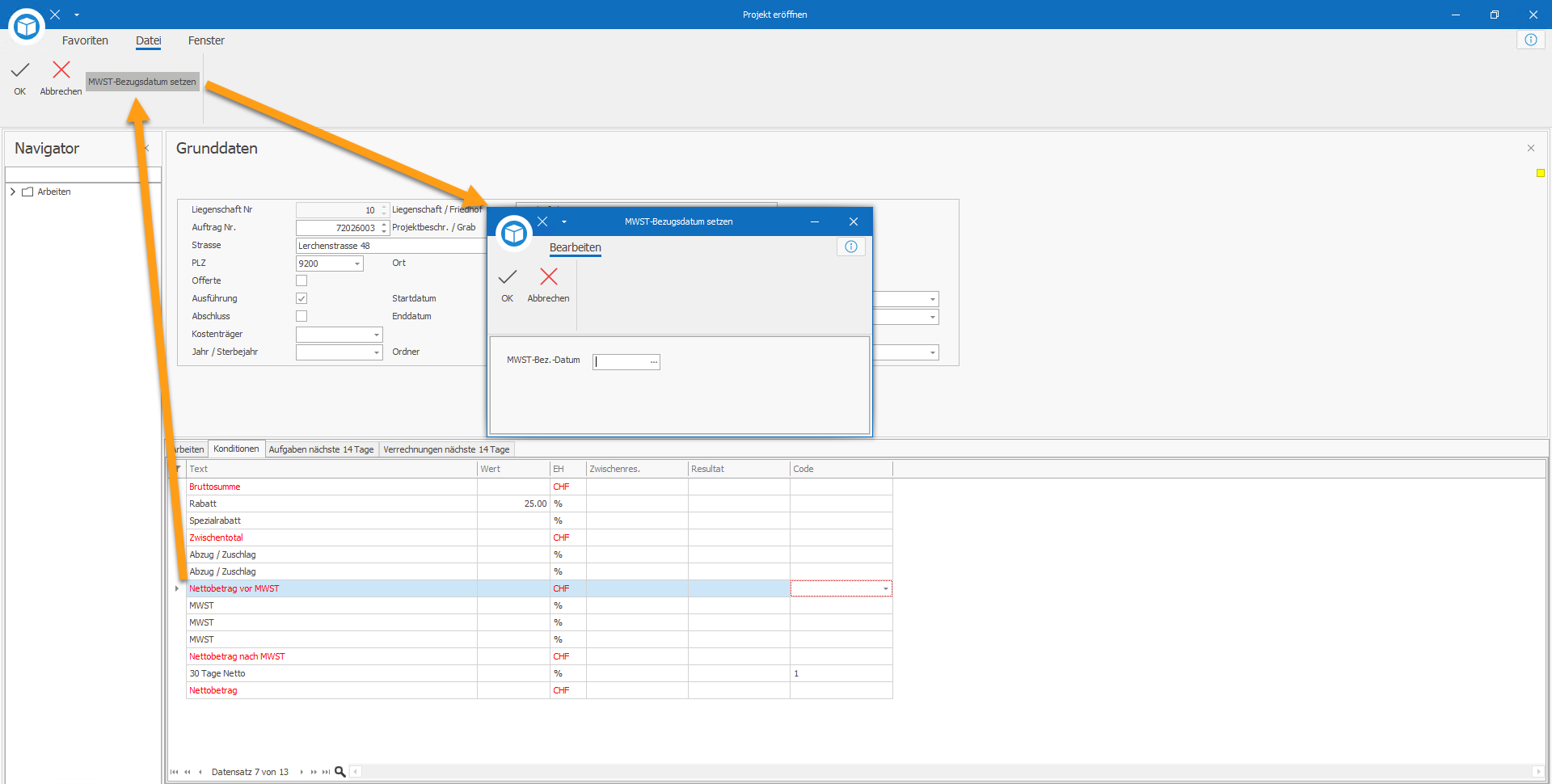The image size is (1552, 784).
Task: Select the Bearbeiten tab in the dialog
Action: (576, 247)
